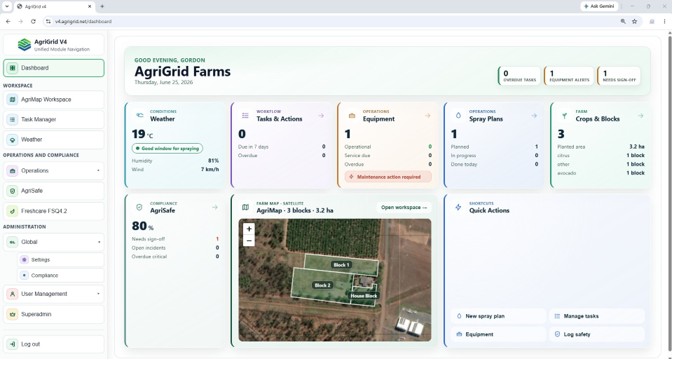This screenshot has height=372, width=685.
Task: Open Settings under Global
Action: 61,260
